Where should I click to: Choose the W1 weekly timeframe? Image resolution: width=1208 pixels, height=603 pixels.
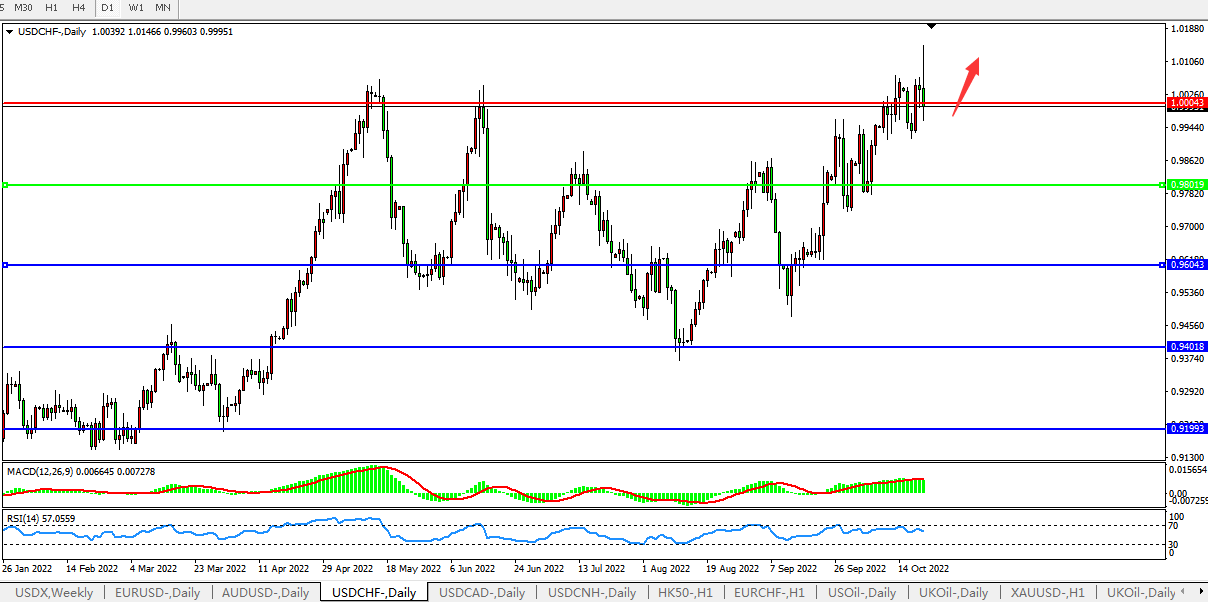[136, 7]
